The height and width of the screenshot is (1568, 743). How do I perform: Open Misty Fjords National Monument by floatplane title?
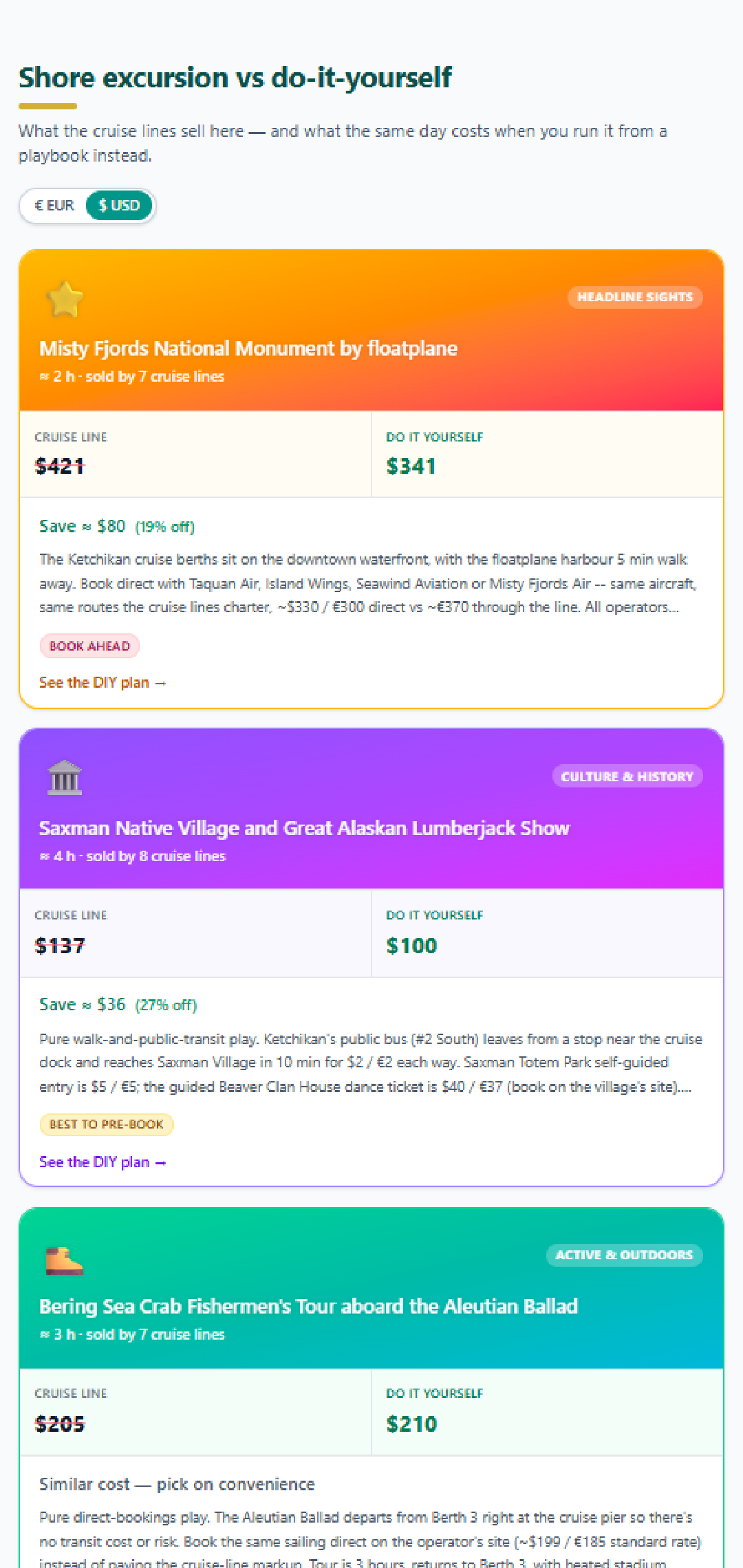click(x=248, y=349)
